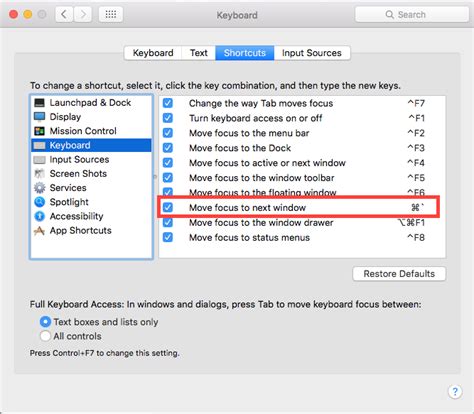The image size is (474, 414).
Task: Toggle Move focus to the menu bar checkbox
Action: point(168,133)
